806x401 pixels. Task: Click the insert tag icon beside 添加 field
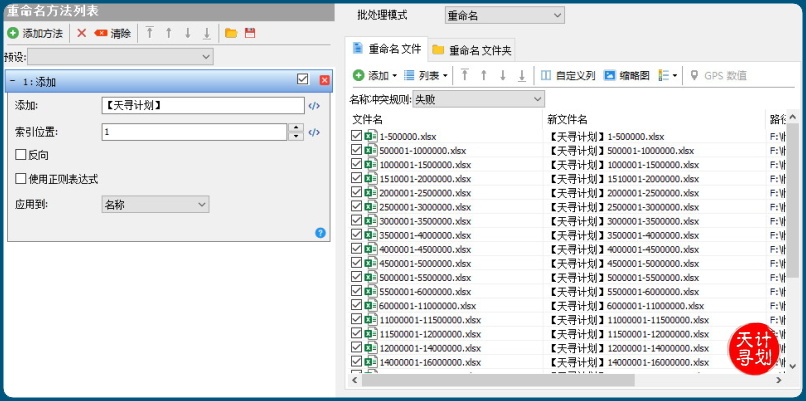[314, 106]
